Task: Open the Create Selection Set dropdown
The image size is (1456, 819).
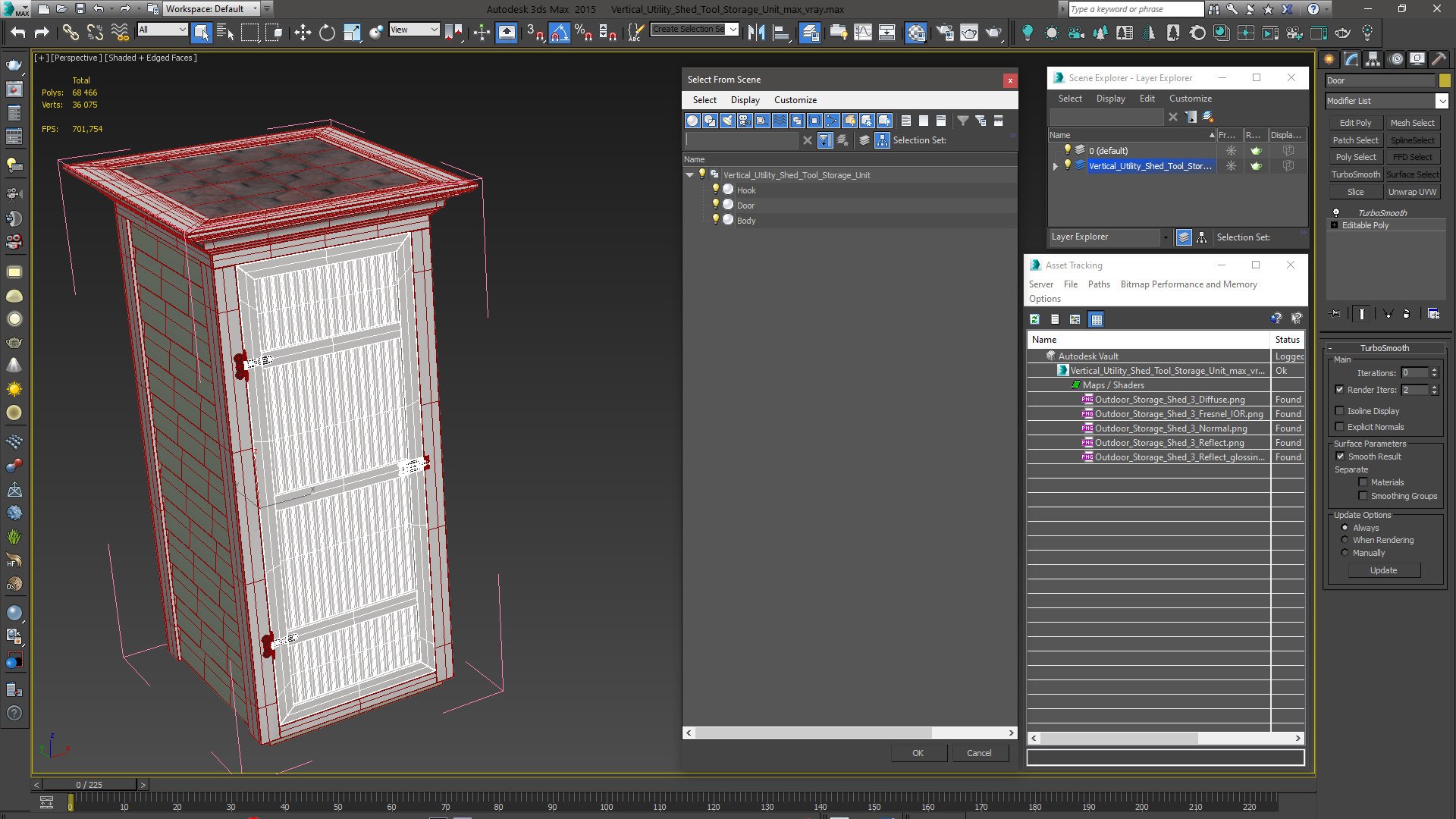Action: click(x=694, y=29)
